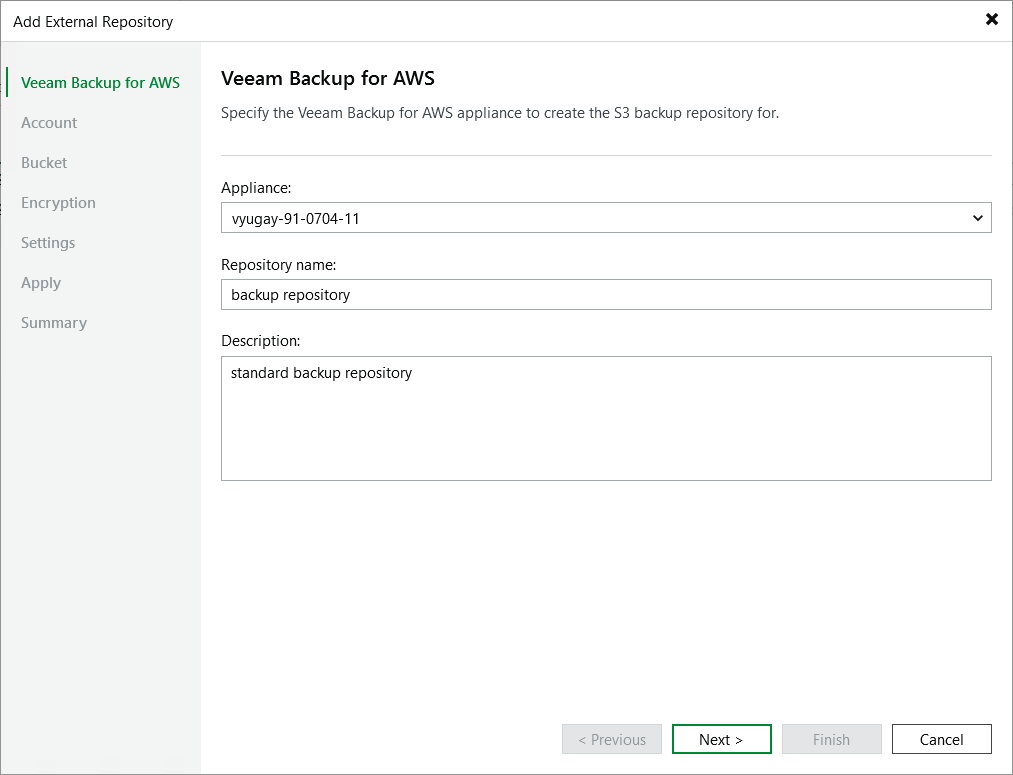The width and height of the screenshot is (1013, 775).
Task: Click inside the Description text box
Action: click(x=605, y=418)
